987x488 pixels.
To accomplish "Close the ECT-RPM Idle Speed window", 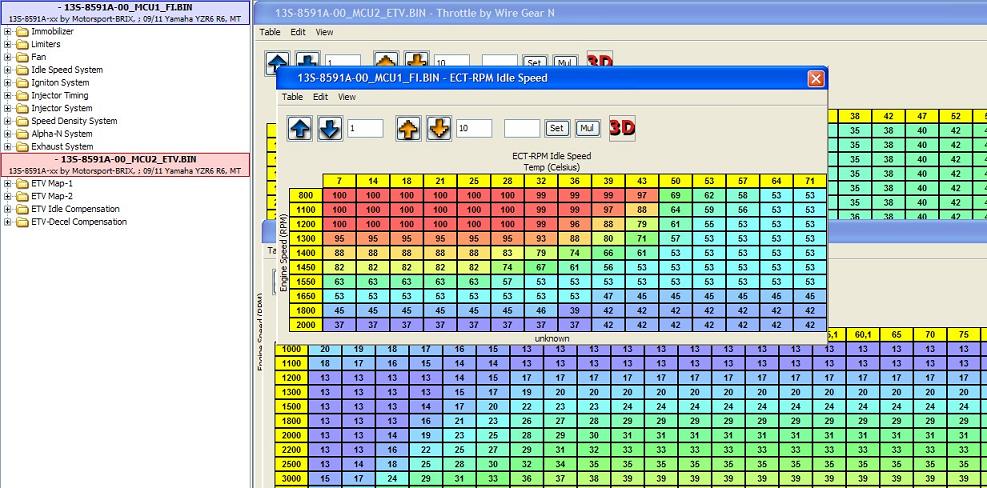I will (x=816, y=78).
